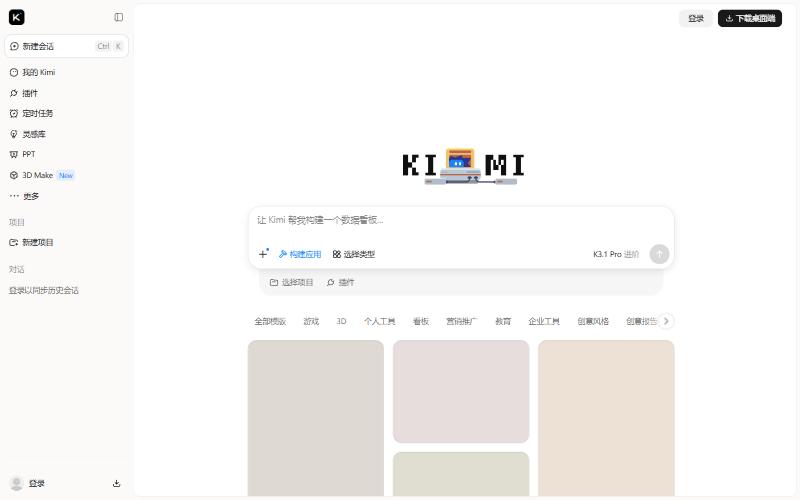Select the 企业工具 template tab

click(x=544, y=321)
